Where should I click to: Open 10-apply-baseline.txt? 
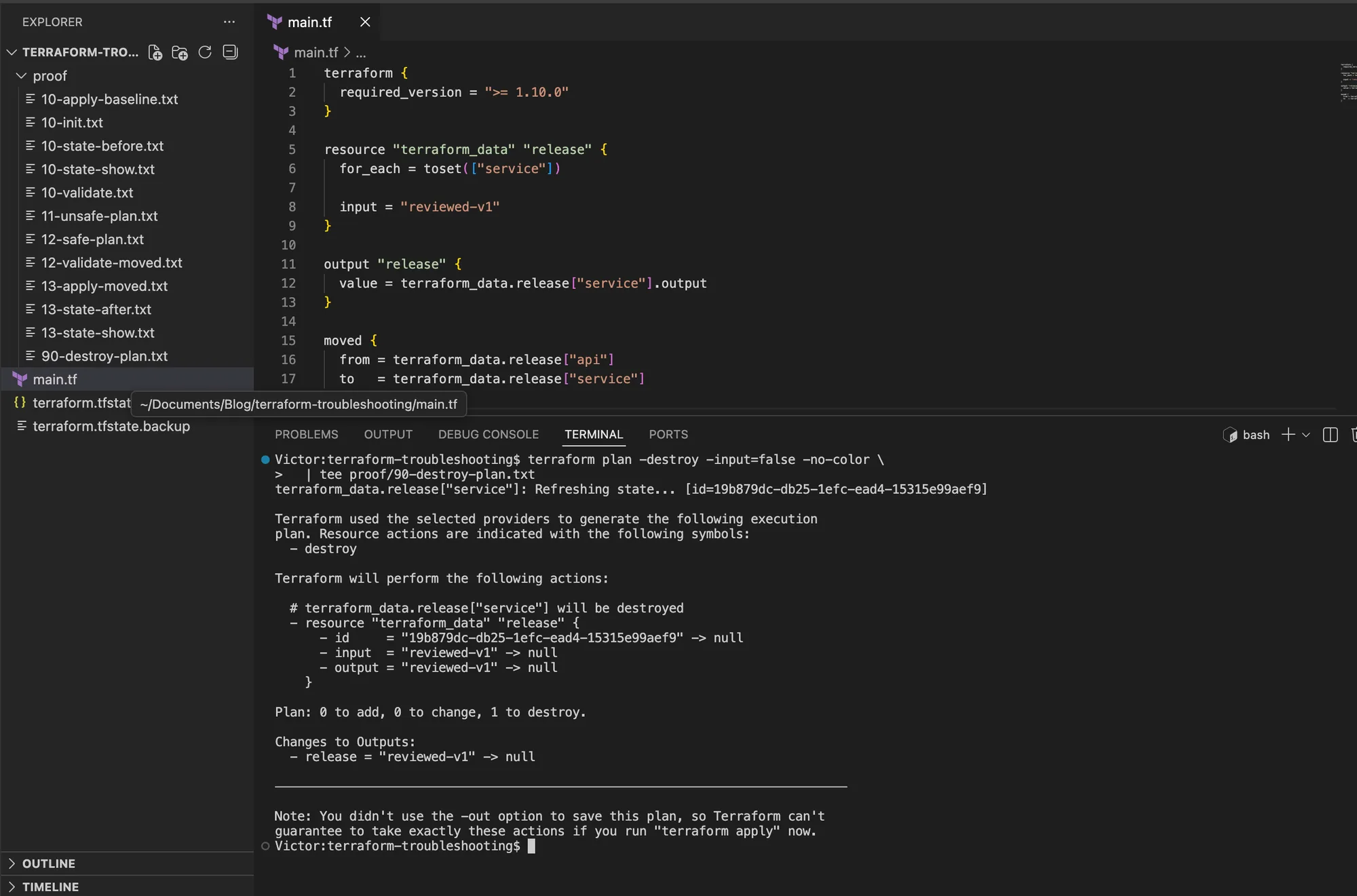127,99
